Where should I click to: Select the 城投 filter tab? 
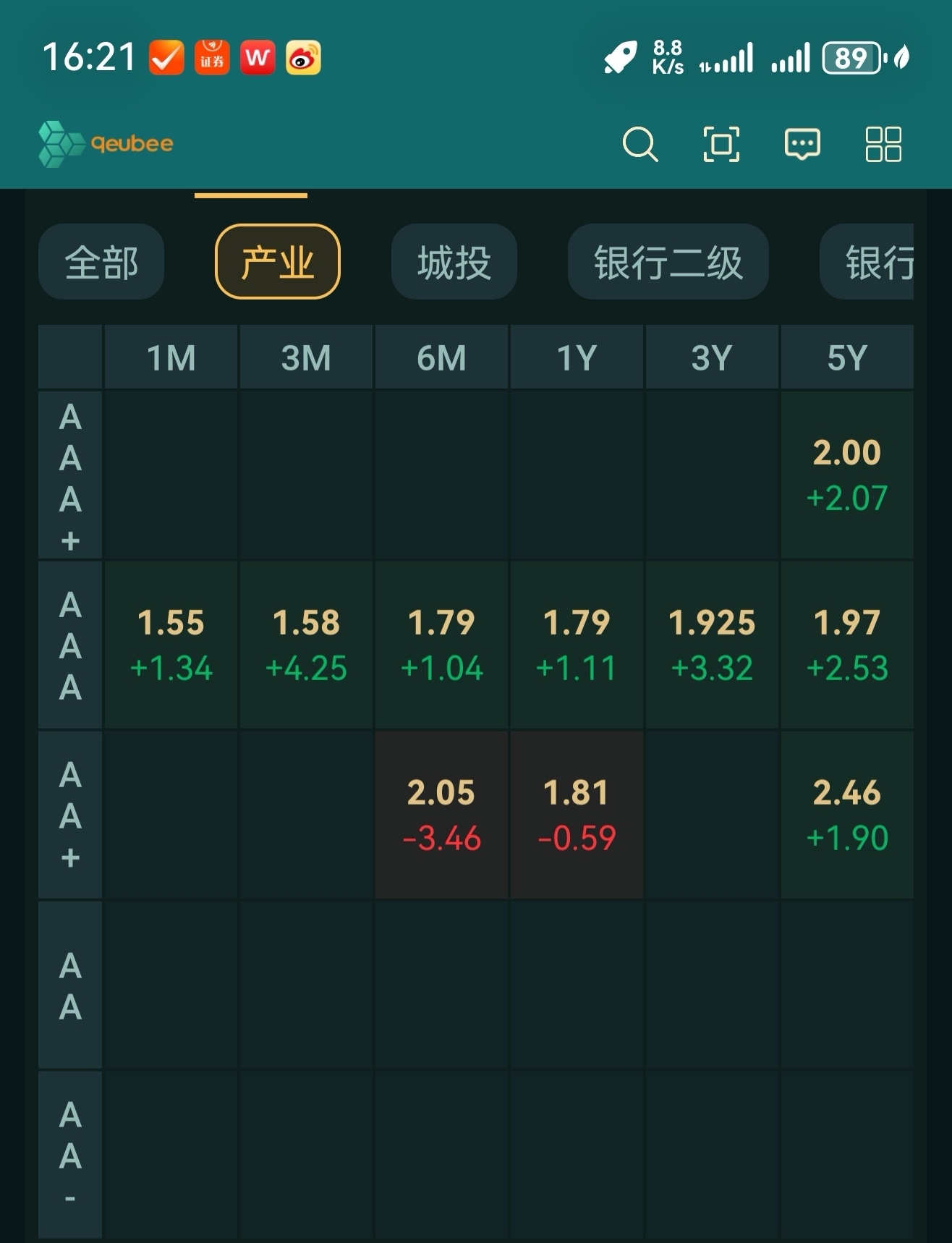454,262
